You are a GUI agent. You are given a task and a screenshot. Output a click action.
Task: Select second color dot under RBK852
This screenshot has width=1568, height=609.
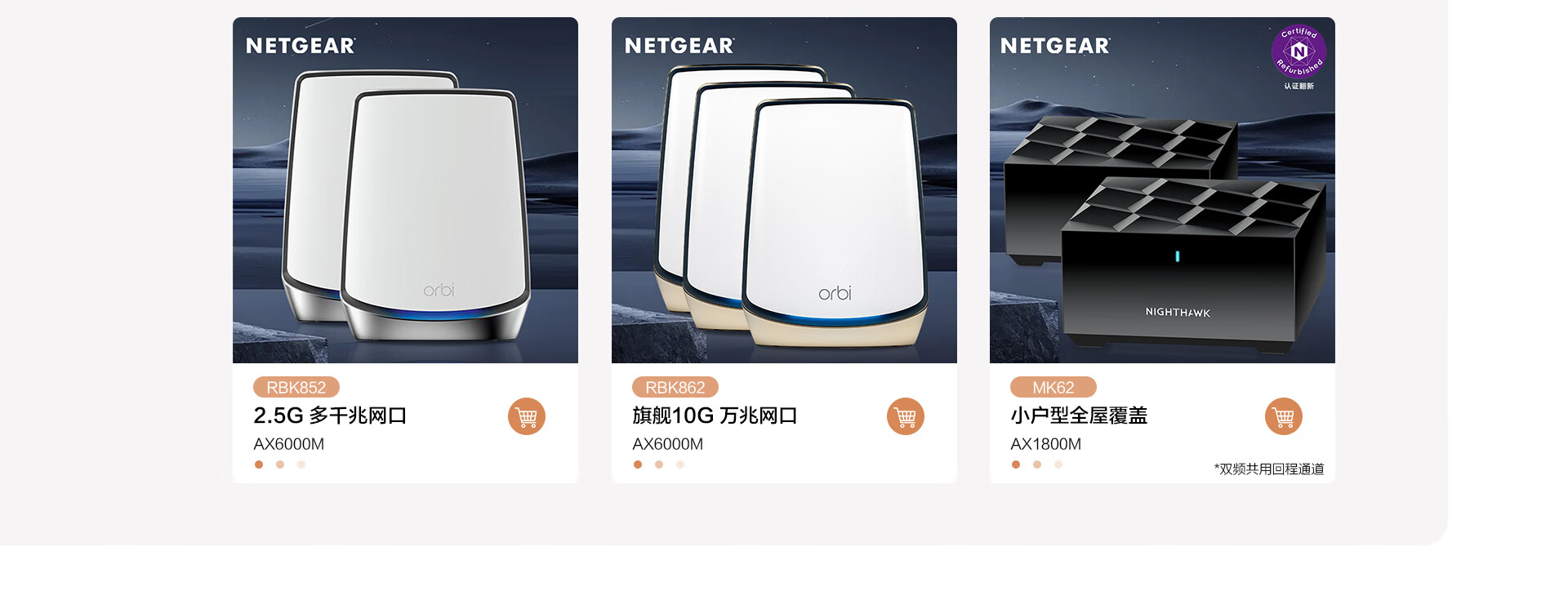coord(280,465)
